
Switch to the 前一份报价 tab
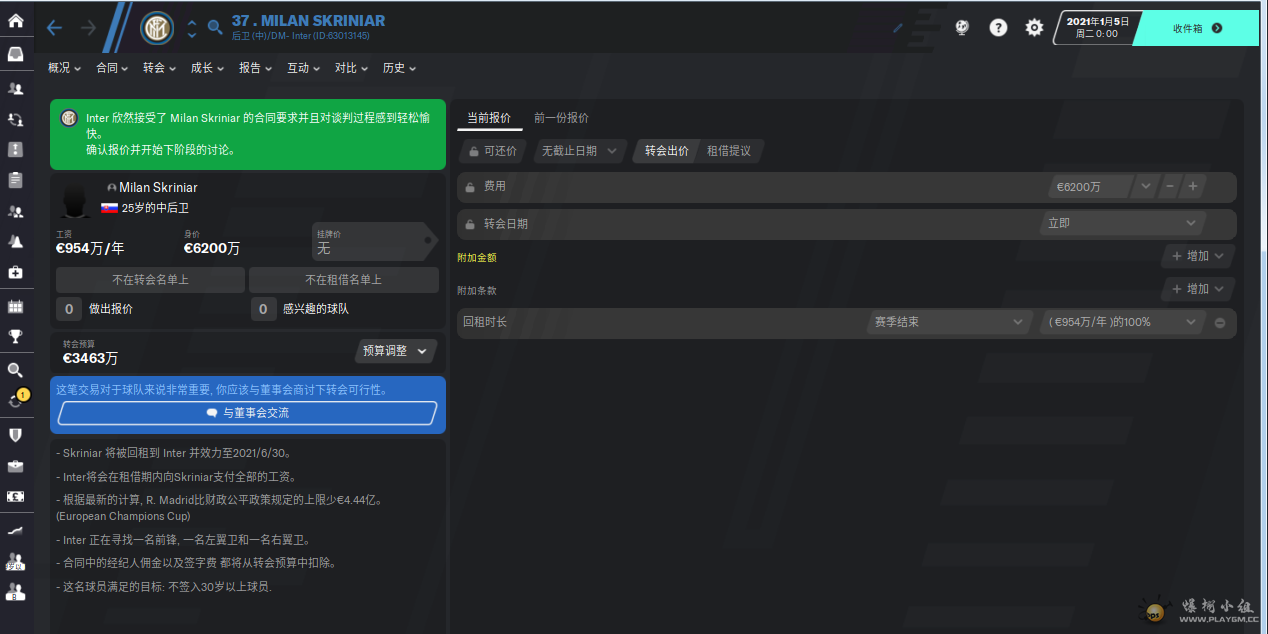point(561,117)
